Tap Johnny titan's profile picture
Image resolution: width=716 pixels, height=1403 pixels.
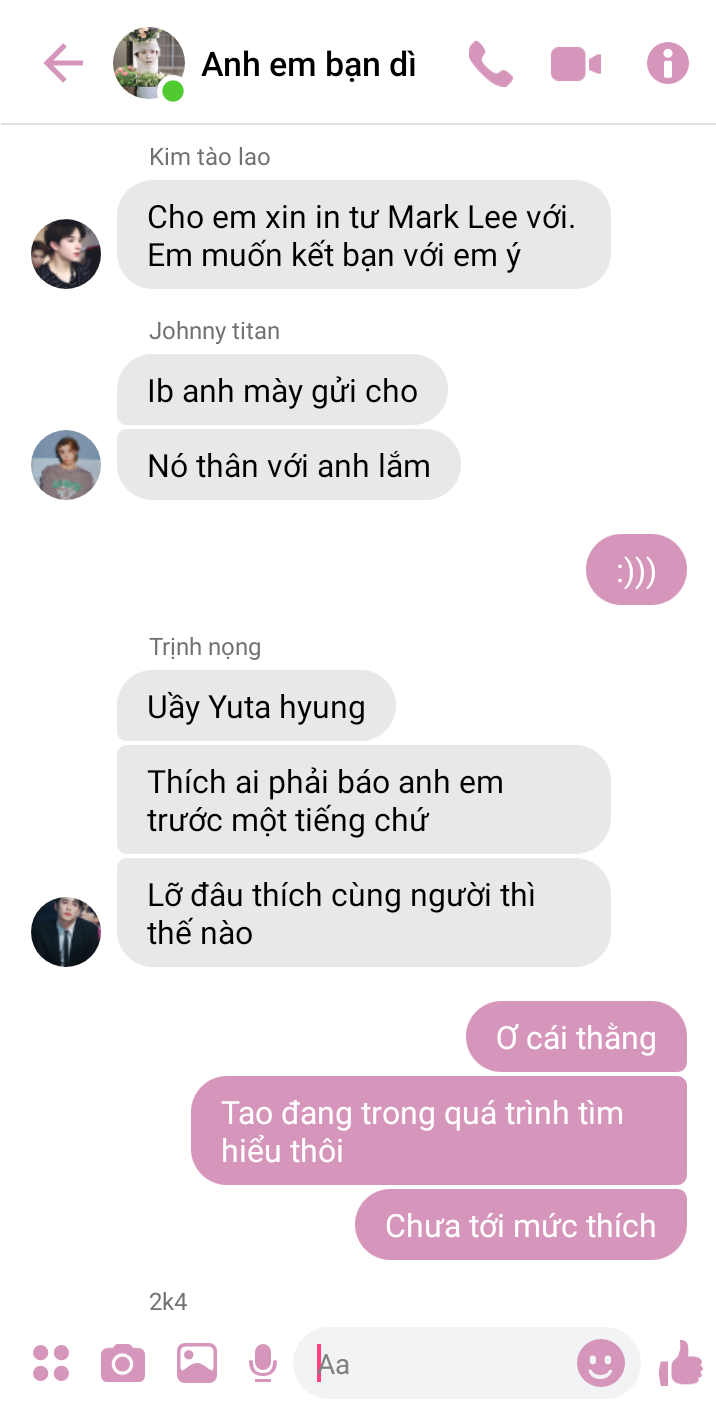66,465
